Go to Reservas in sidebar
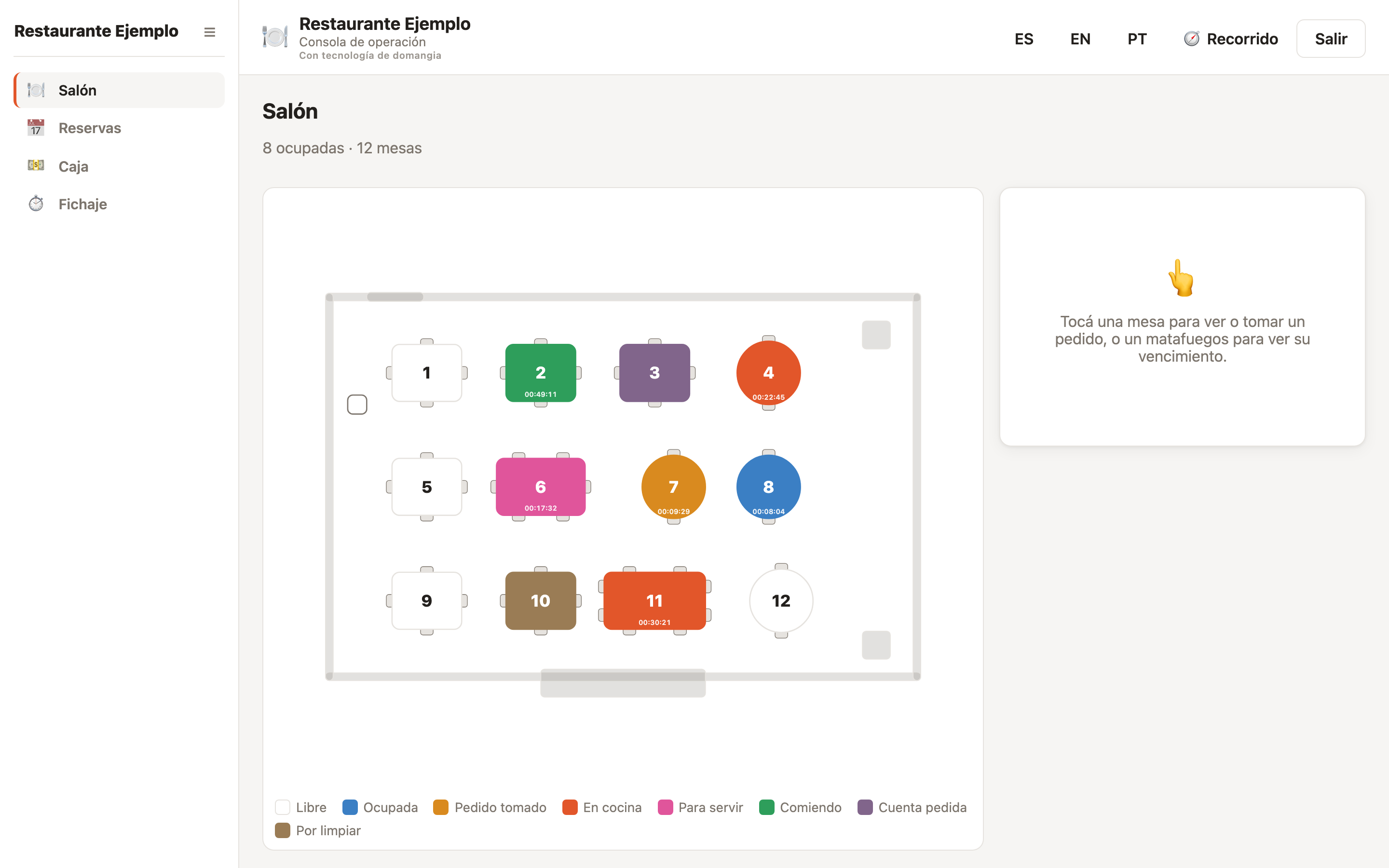This screenshot has width=1389, height=868. [x=120, y=128]
